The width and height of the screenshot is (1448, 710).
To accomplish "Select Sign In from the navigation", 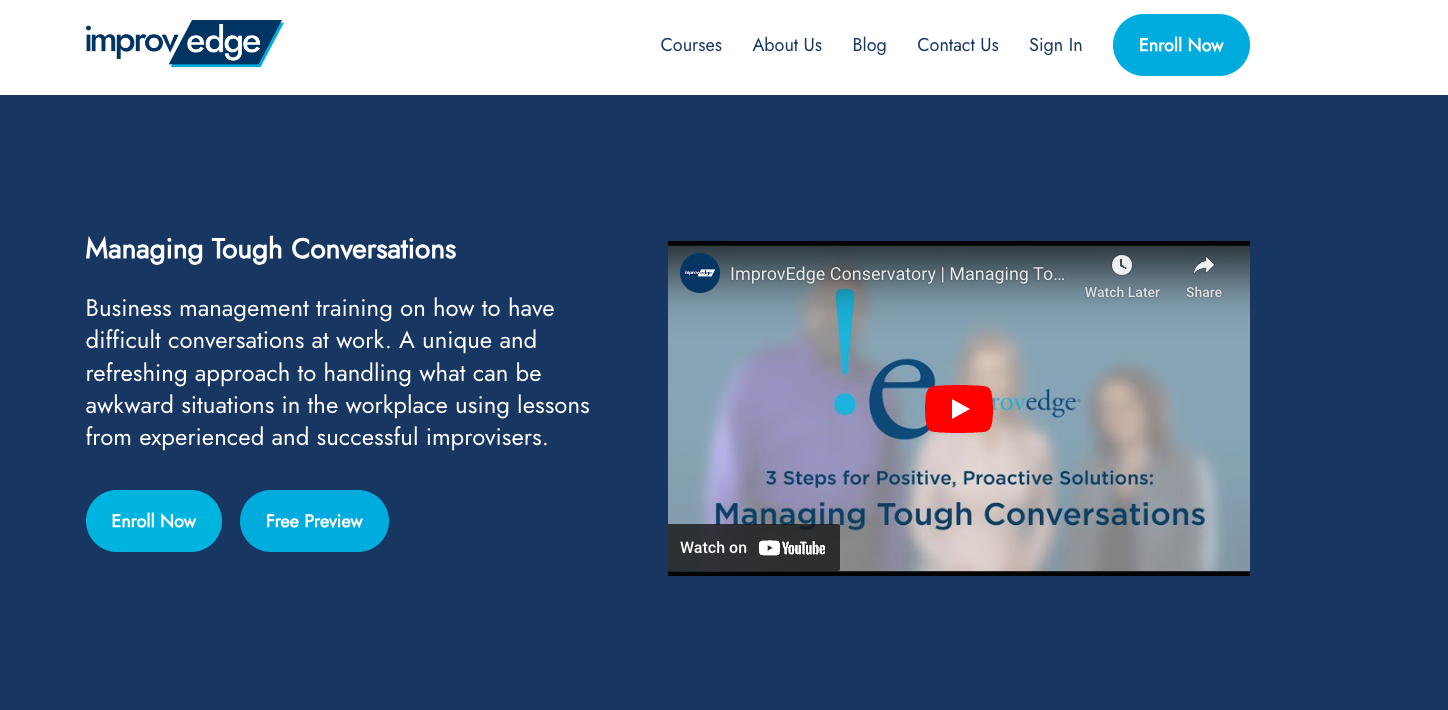I will [x=1056, y=45].
